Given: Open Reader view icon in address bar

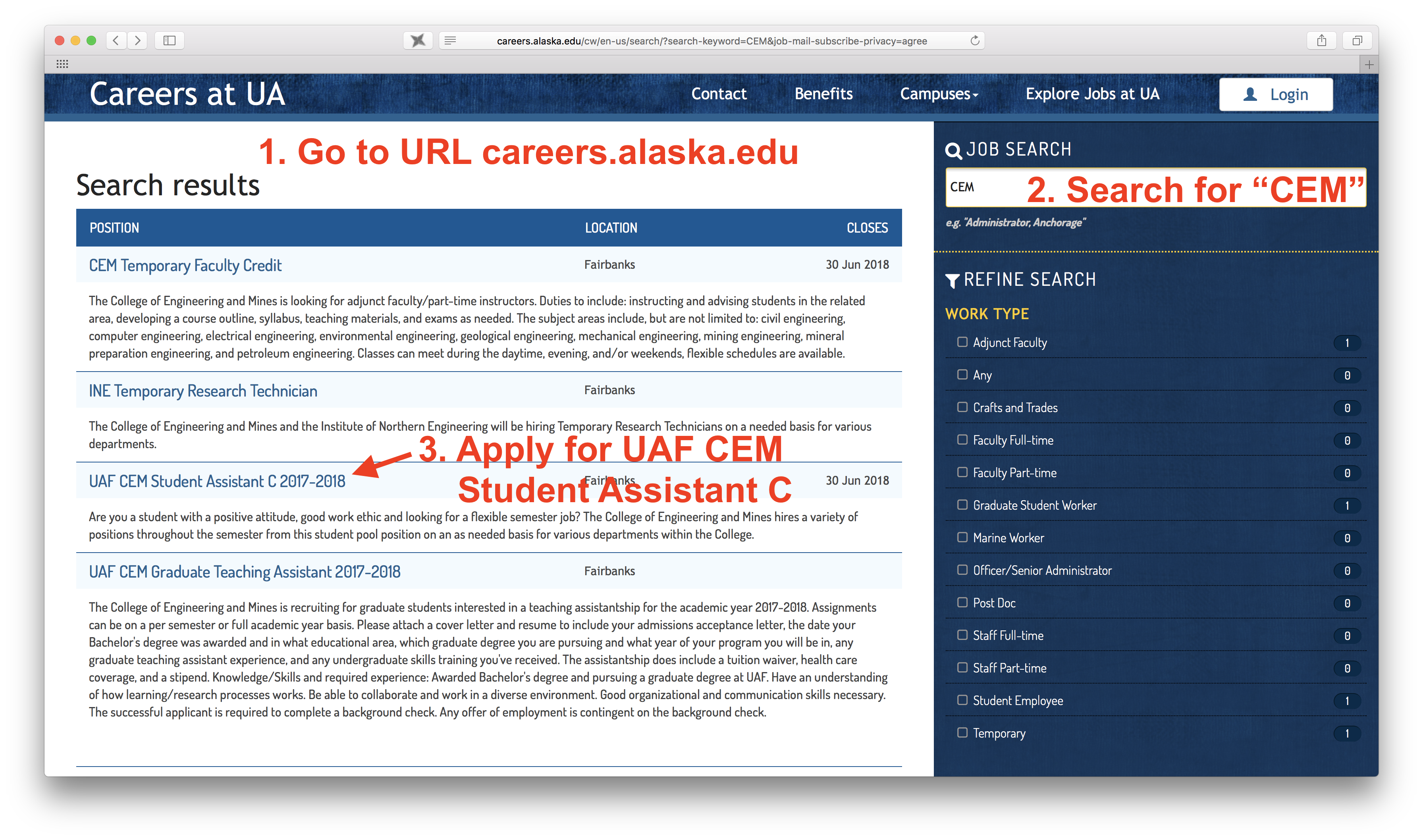Looking at the screenshot, I should tap(451, 40).
